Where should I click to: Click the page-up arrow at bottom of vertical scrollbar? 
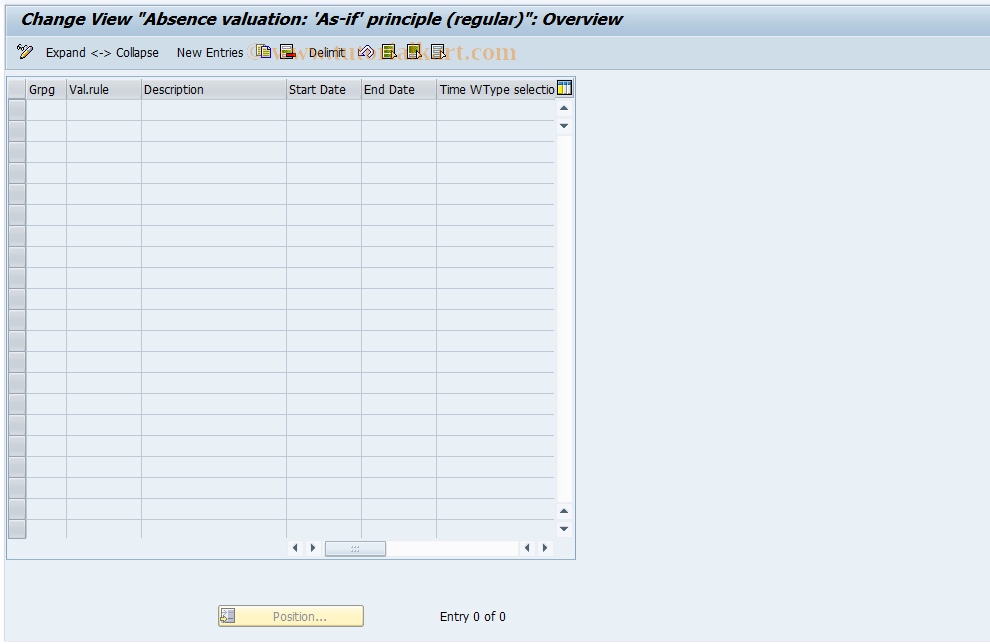click(x=564, y=511)
